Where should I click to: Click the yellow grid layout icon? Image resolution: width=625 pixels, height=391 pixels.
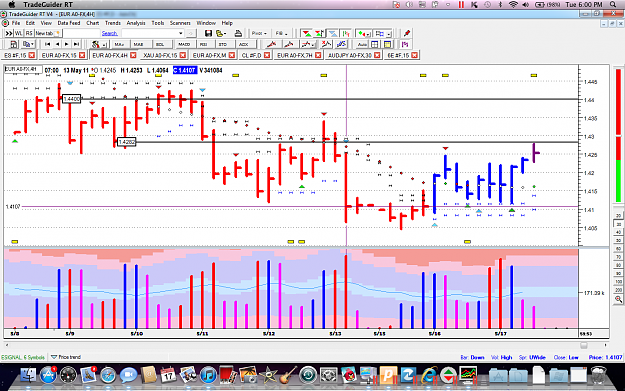coord(387,44)
